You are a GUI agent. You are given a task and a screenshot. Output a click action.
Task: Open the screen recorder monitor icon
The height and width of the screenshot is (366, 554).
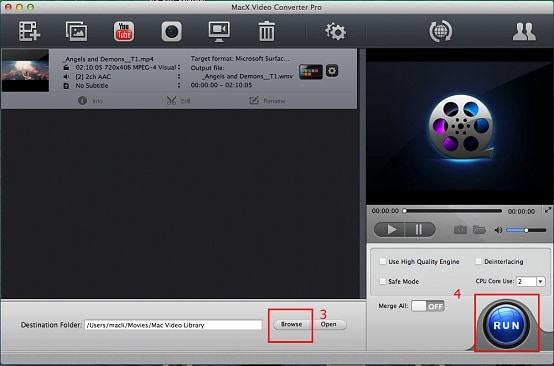coord(219,31)
